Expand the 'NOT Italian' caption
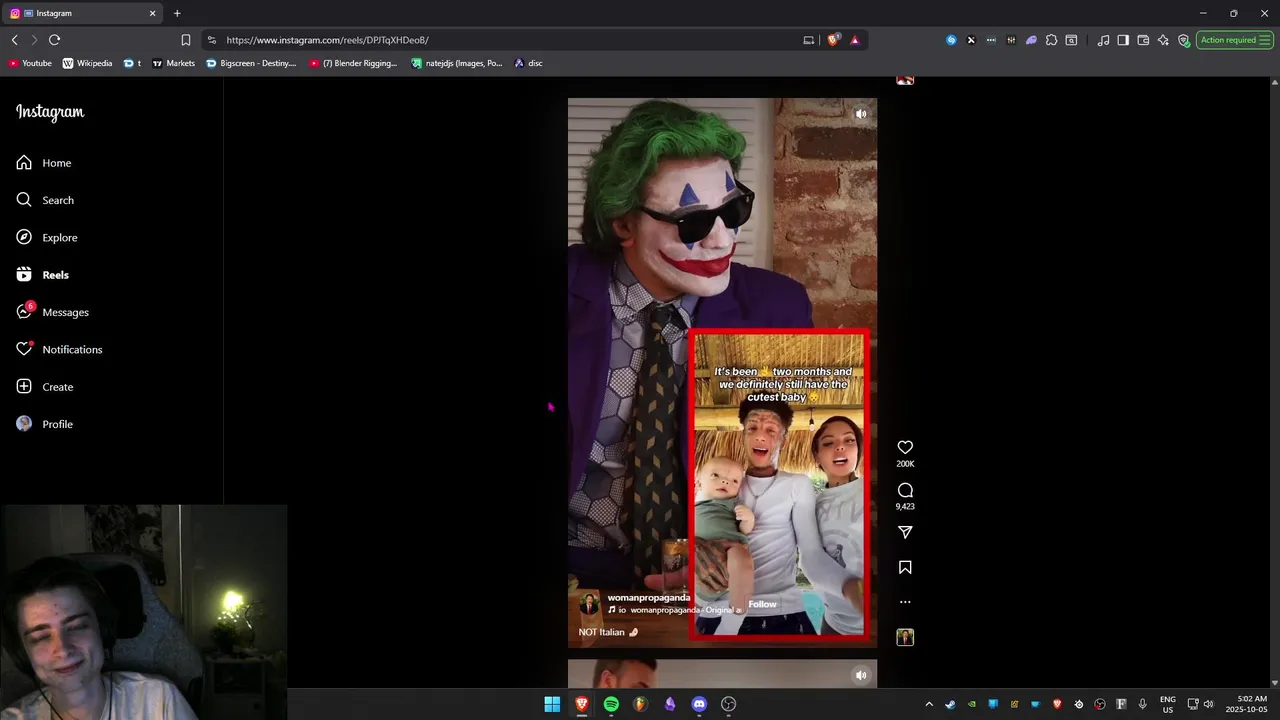The height and width of the screenshot is (720, 1280). 608,632
